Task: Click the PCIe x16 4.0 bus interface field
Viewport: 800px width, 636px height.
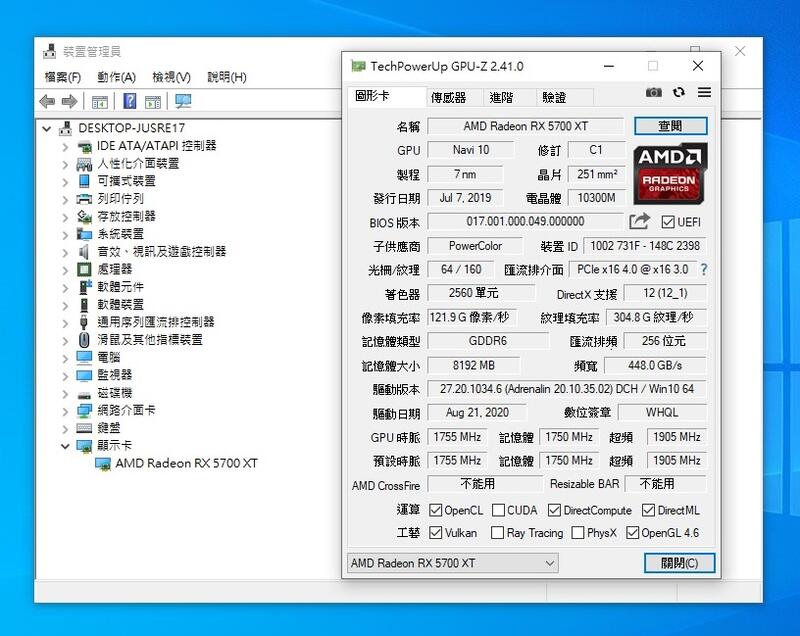Action: pos(633,269)
